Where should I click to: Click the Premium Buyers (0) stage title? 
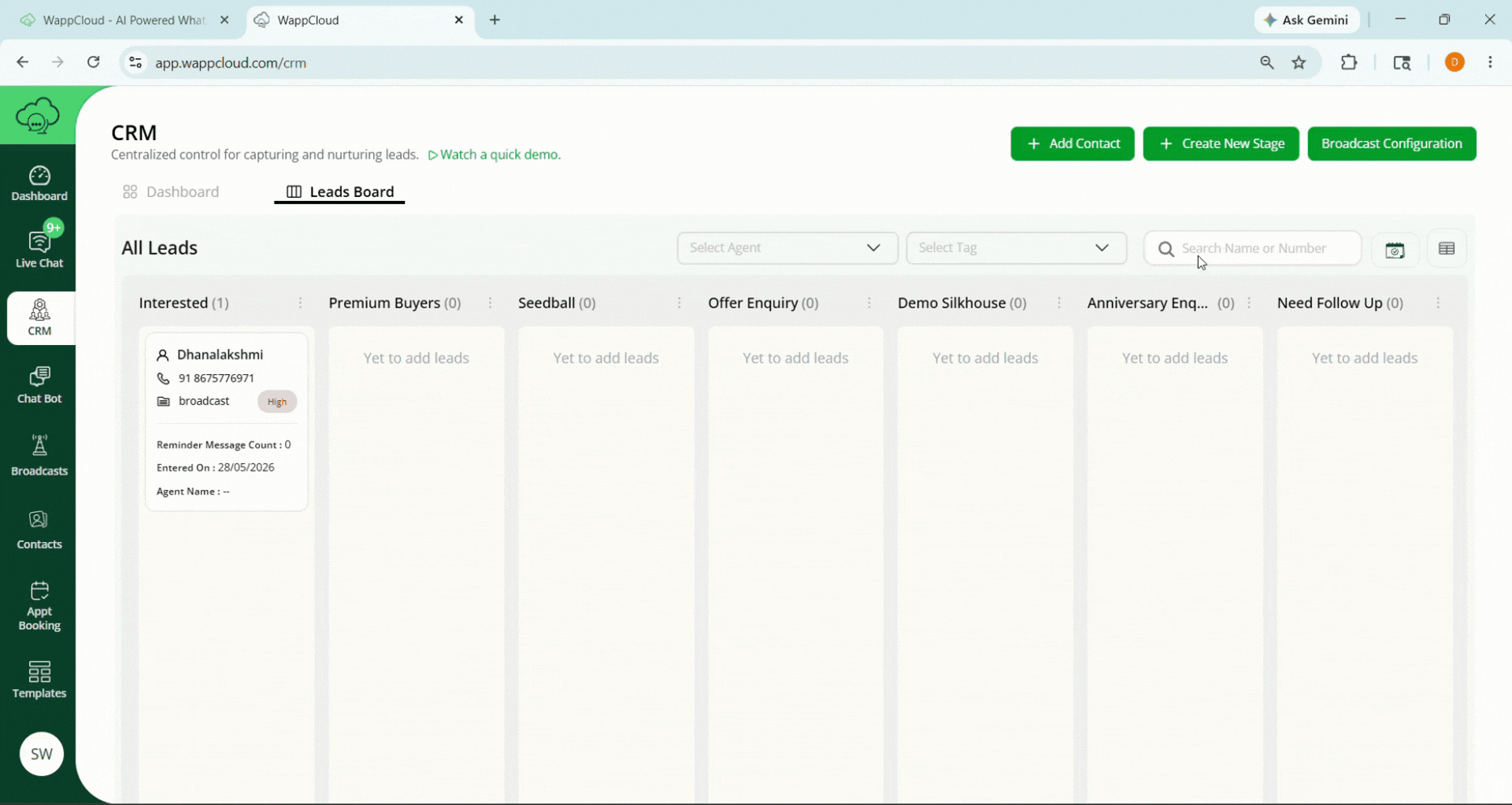tap(395, 303)
